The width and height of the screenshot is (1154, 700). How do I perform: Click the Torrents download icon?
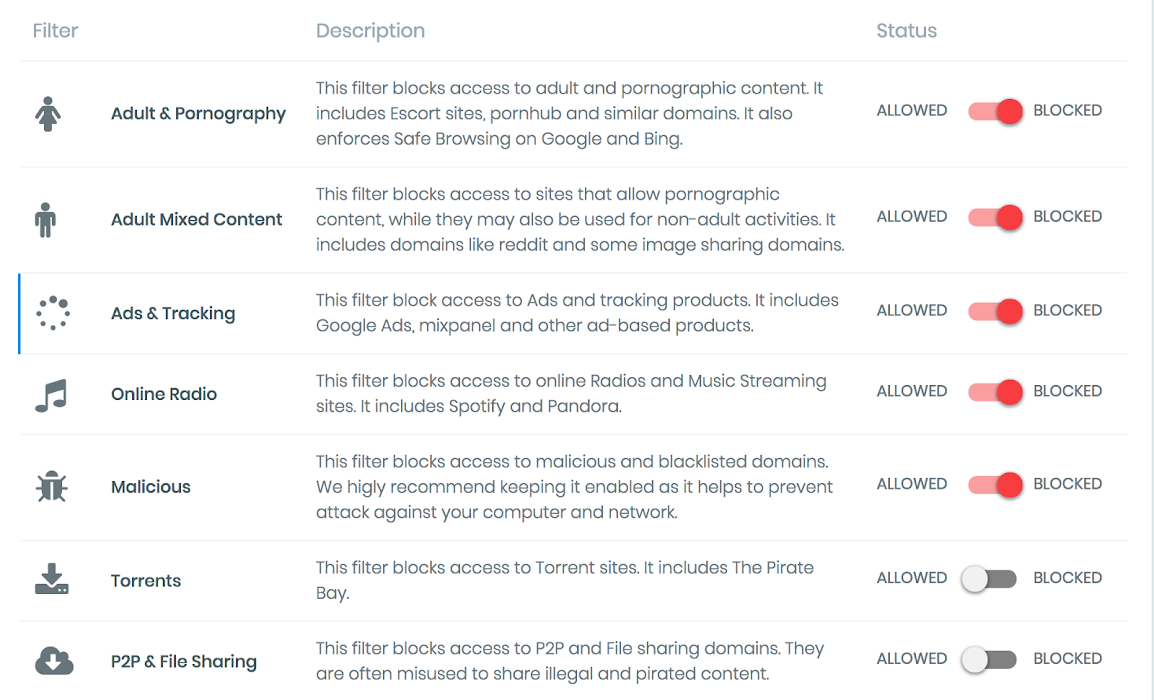pyautogui.click(x=51, y=580)
